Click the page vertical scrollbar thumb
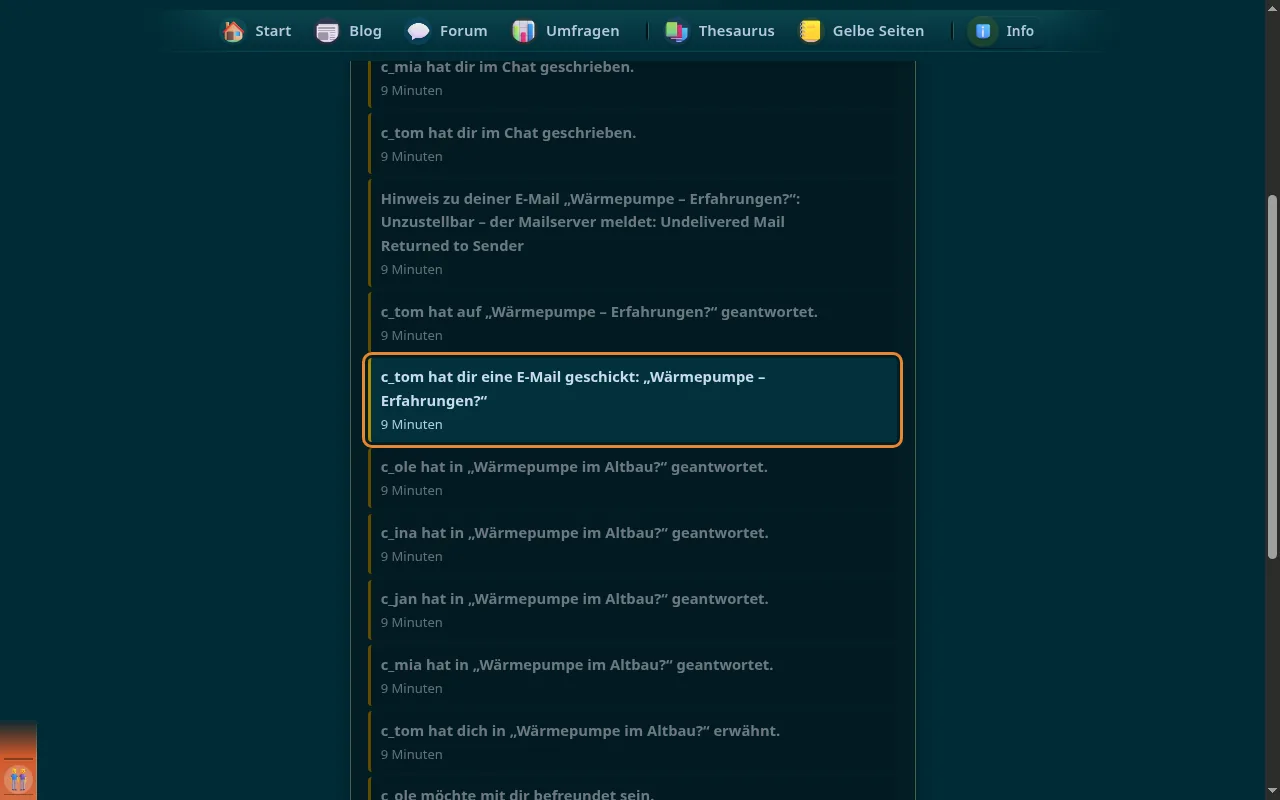Viewport: 1280px width, 800px height. click(1272, 377)
